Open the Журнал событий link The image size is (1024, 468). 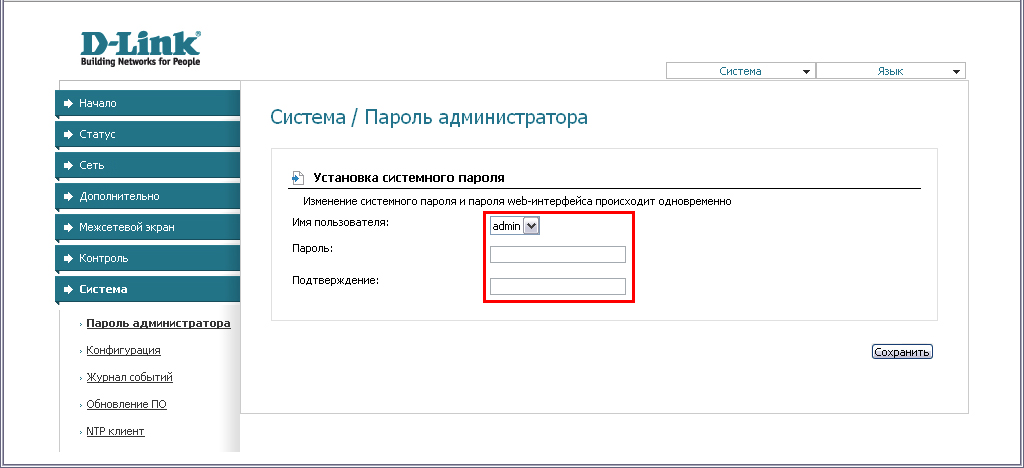tap(129, 377)
